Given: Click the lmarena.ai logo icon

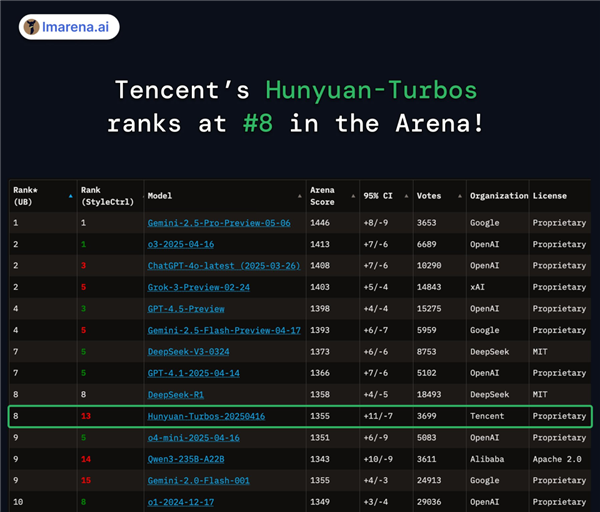Looking at the screenshot, I should click(31, 27).
